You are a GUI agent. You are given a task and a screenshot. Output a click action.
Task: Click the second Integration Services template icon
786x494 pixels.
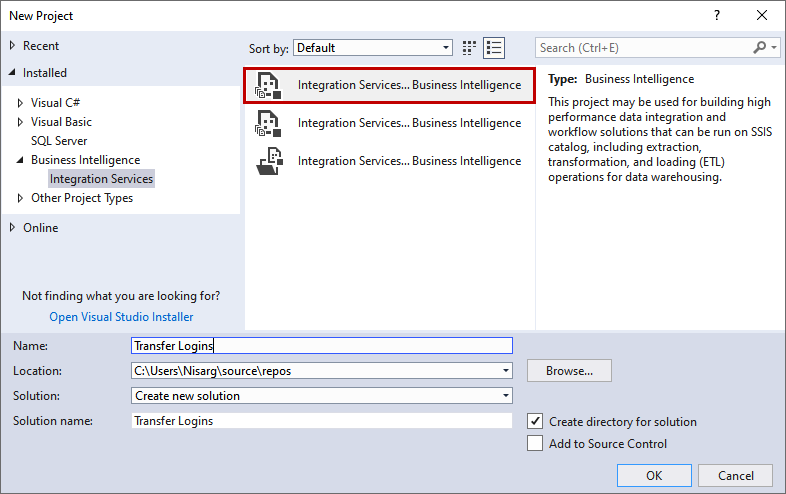(268, 123)
